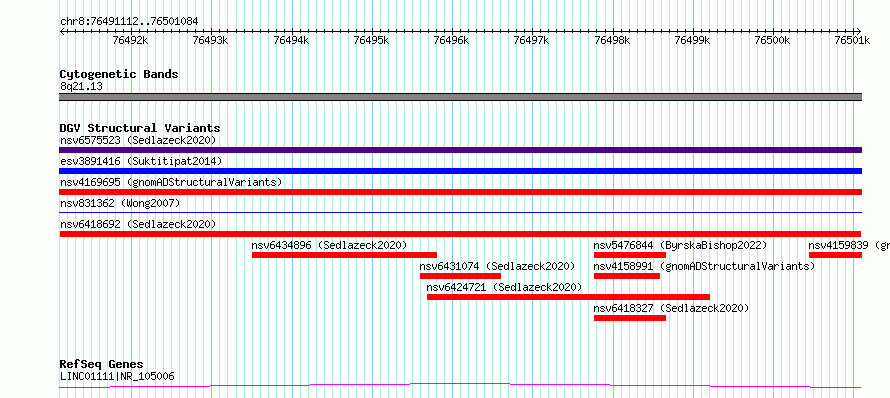Open nsv6431074 (Sedlazeck2020) variant label
The height and width of the screenshot is (398, 890).
497,266
